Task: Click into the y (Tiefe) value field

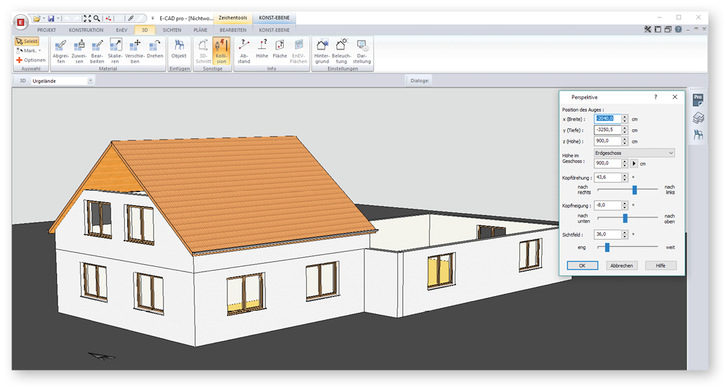Action: click(607, 130)
